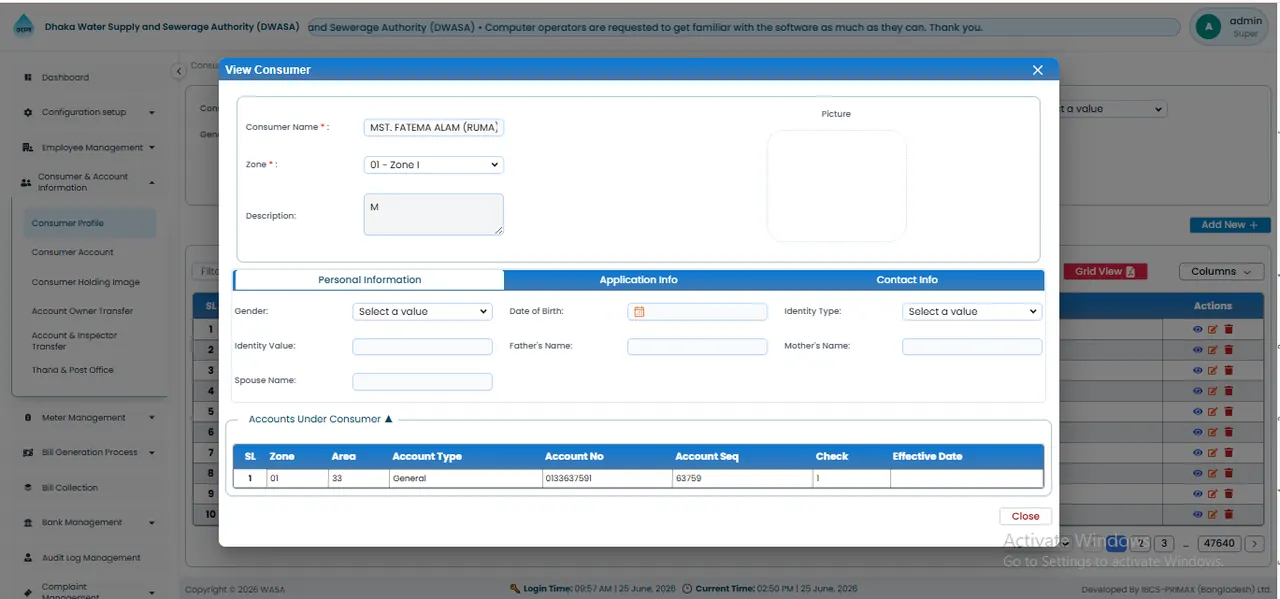Click the Bill Generation Process icon
The image size is (1280, 599).
coord(28,452)
